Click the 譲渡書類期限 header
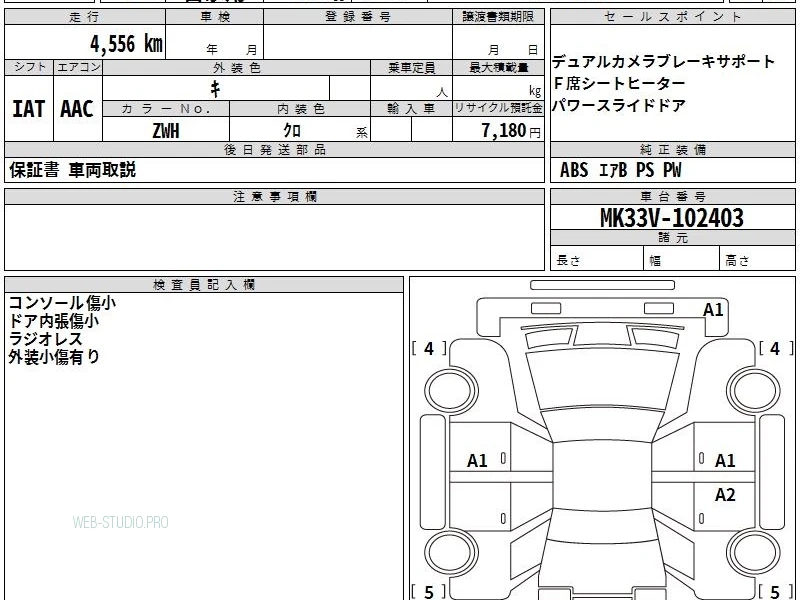Viewport: 800px width, 600px height. (x=498, y=17)
